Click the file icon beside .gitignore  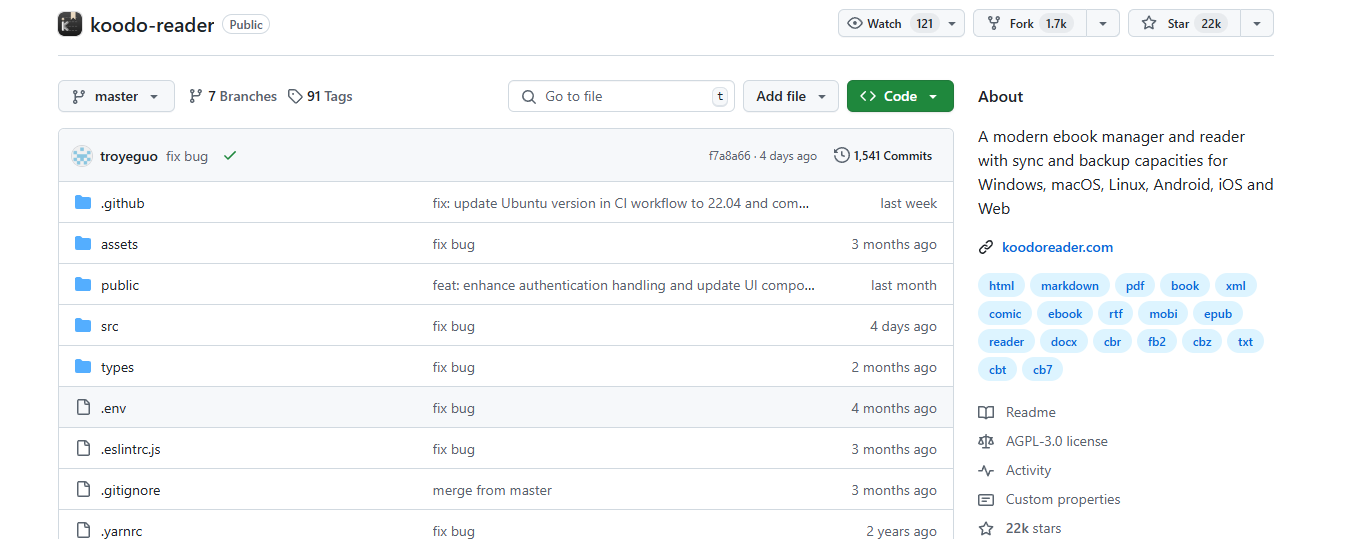[x=83, y=490]
